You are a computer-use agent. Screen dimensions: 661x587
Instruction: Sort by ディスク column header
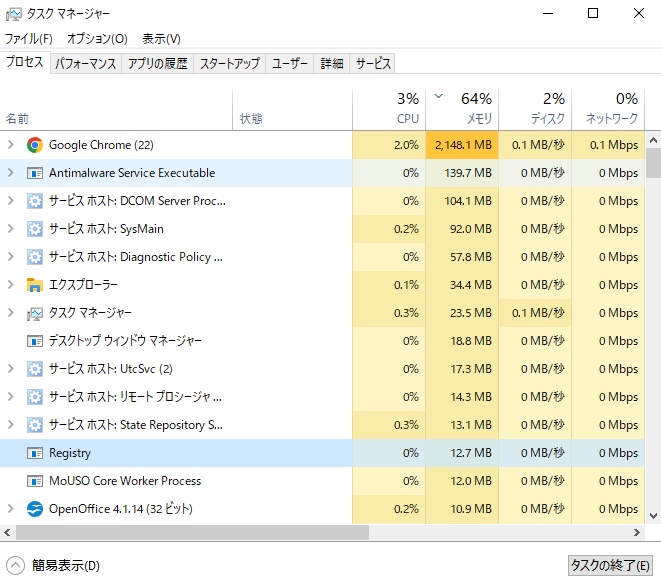click(x=535, y=109)
